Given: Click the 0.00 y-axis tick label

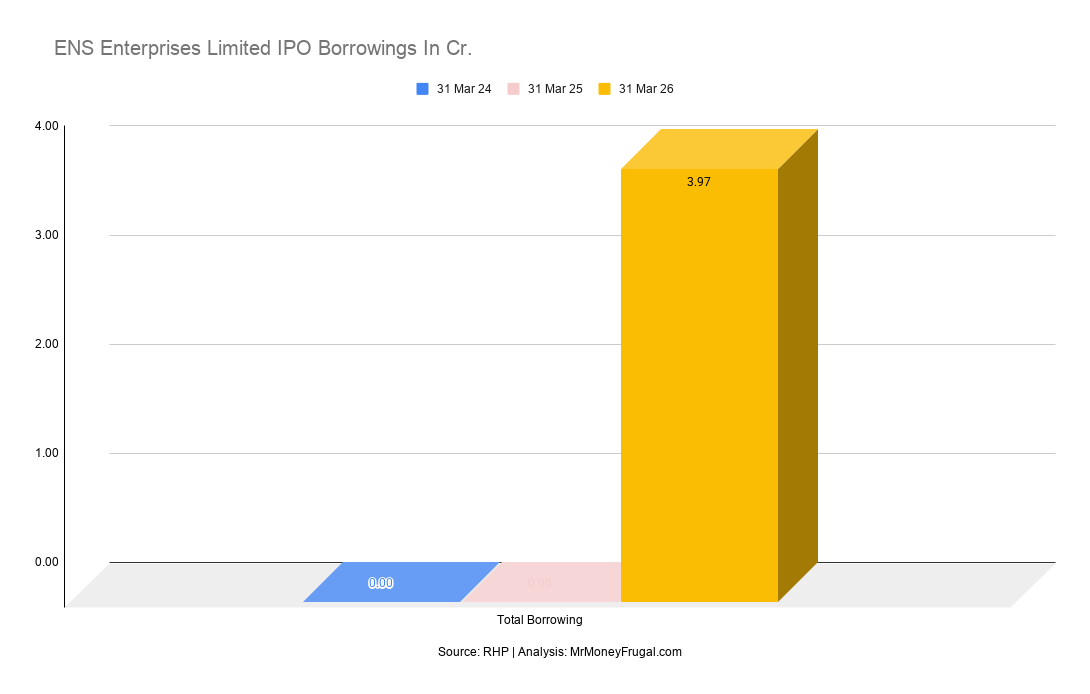Looking at the screenshot, I should click(x=47, y=562).
